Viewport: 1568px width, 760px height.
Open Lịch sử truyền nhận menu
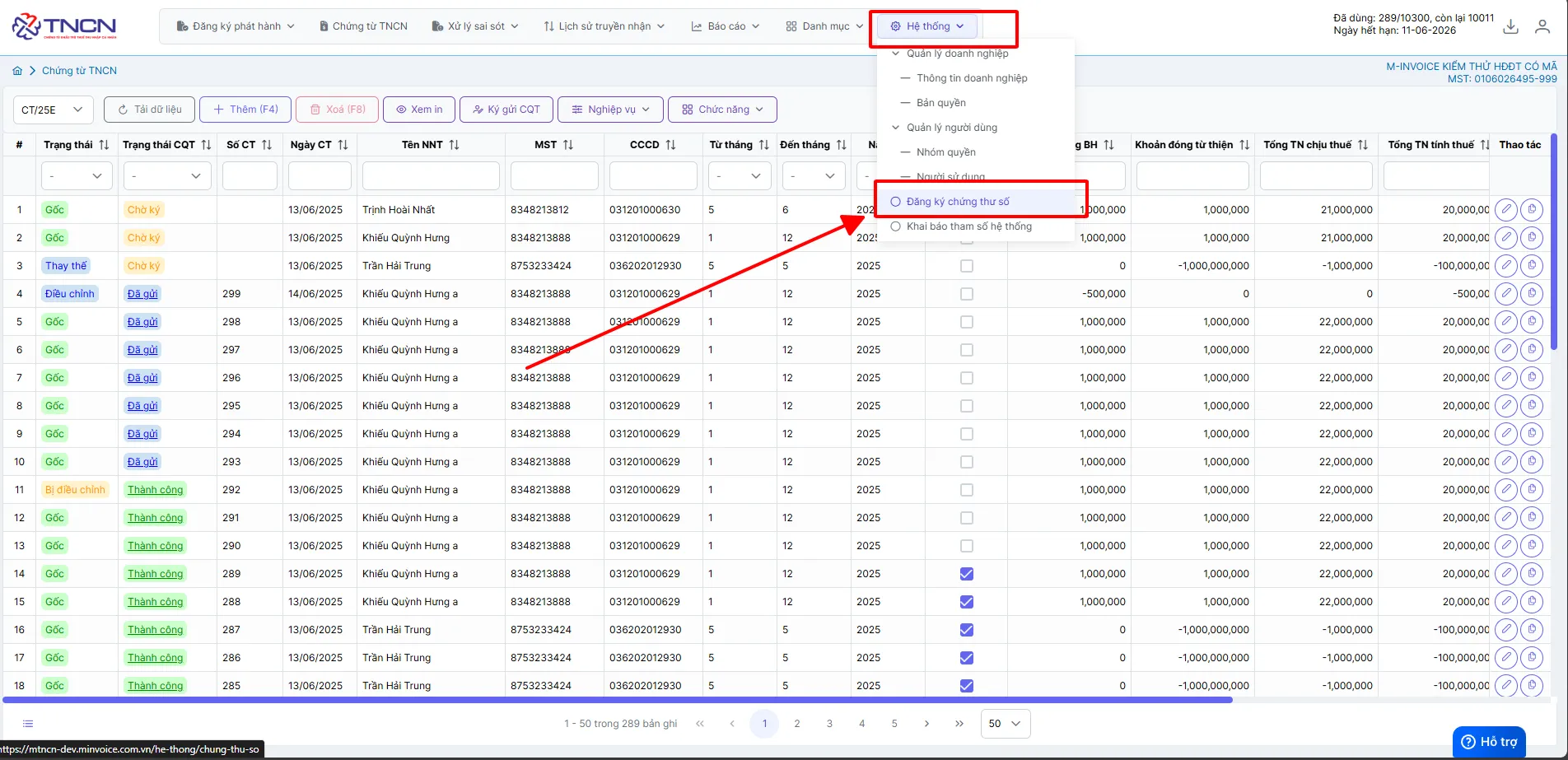point(604,26)
